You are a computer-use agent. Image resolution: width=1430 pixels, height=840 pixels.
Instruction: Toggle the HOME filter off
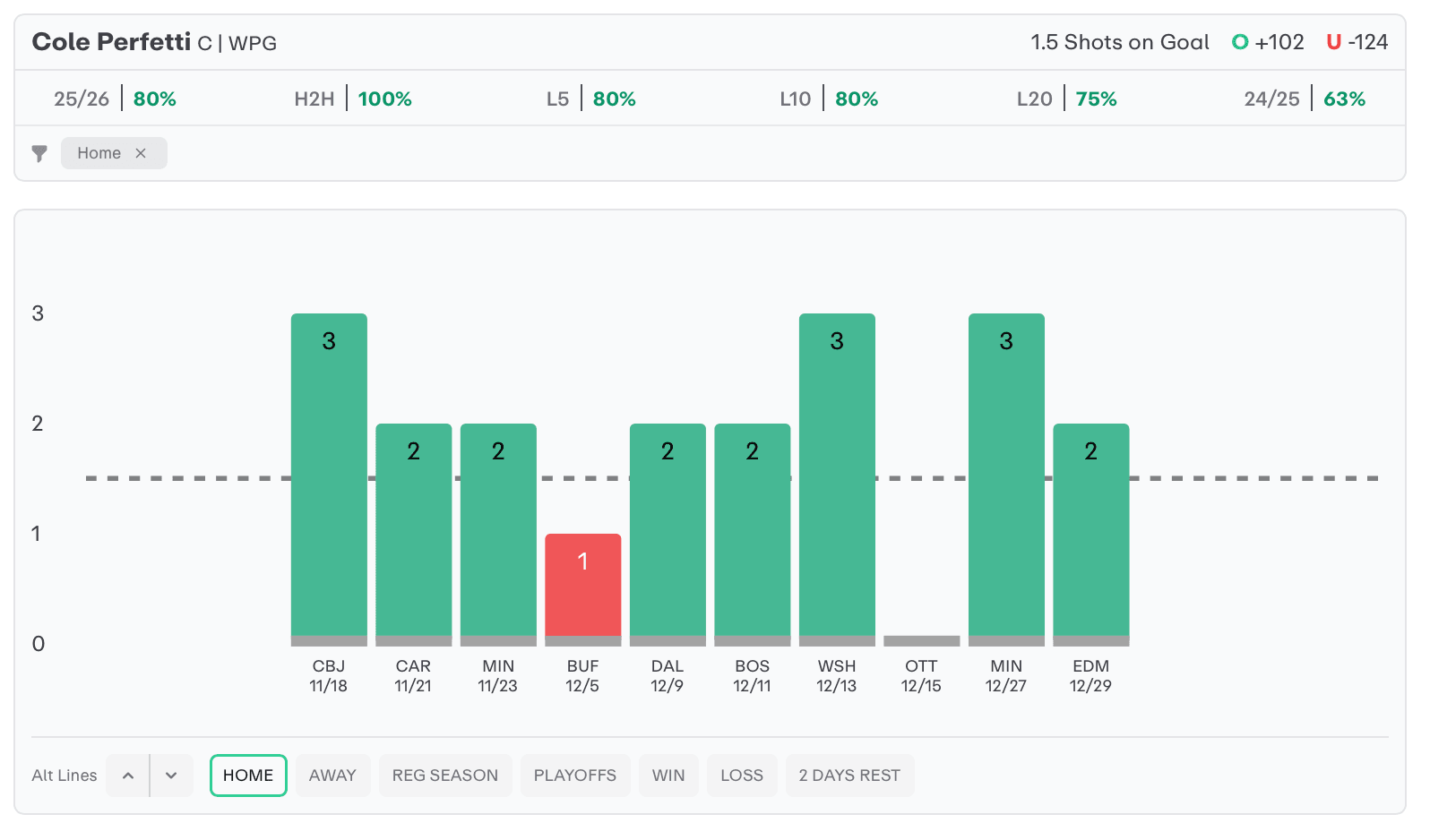click(248, 776)
